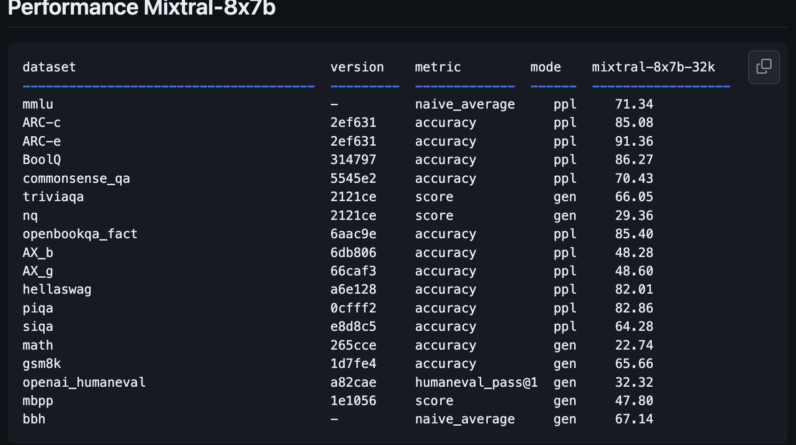Screen dimensions: 796x445
Task: Select version hash a82cae
Action: (353, 383)
